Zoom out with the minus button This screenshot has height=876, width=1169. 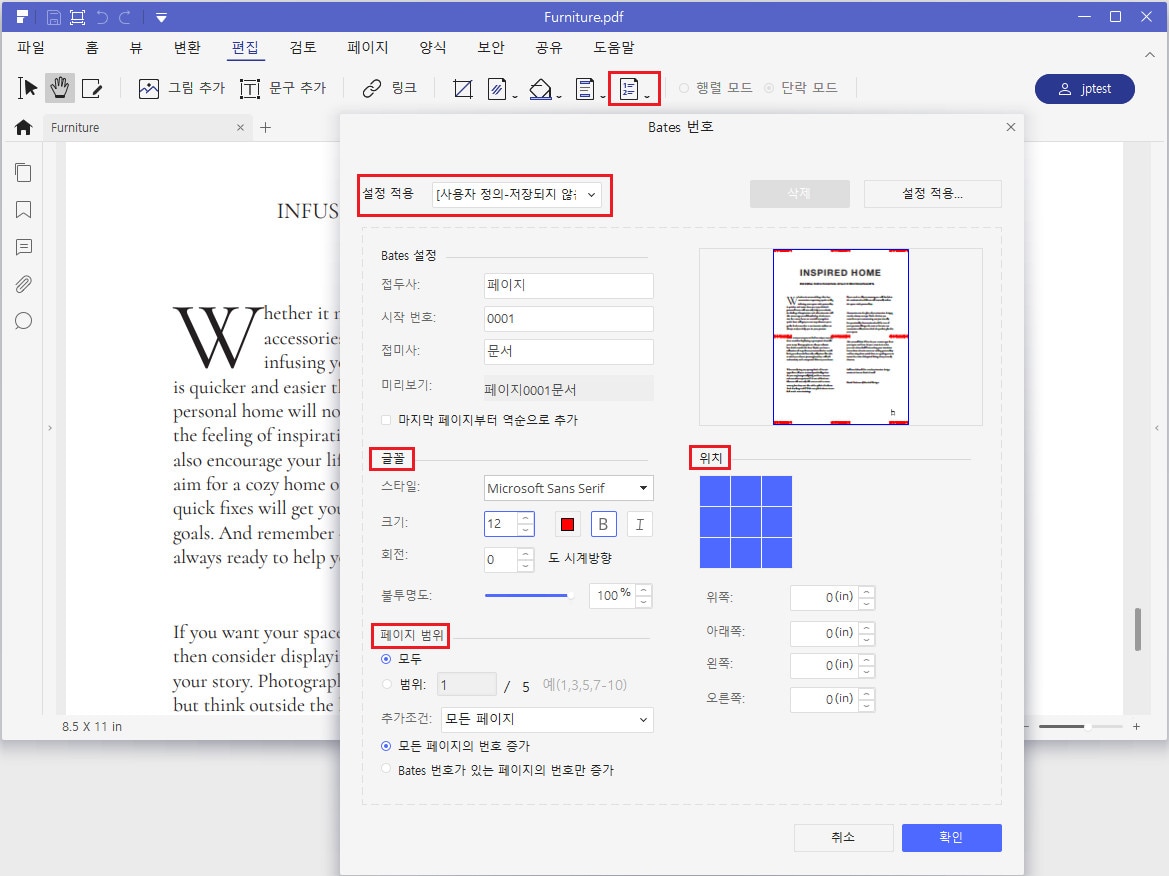pos(1027,726)
